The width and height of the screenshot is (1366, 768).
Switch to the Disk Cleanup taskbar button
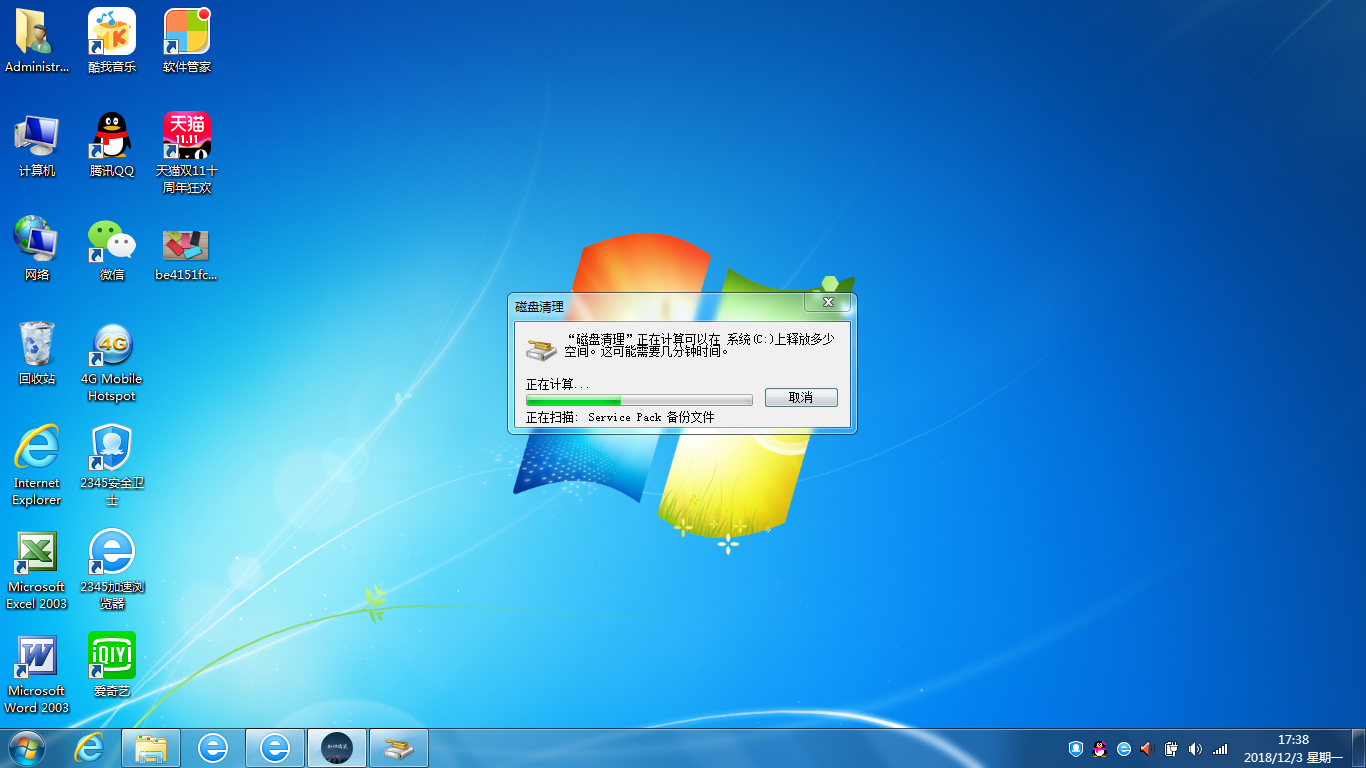pyautogui.click(x=399, y=748)
